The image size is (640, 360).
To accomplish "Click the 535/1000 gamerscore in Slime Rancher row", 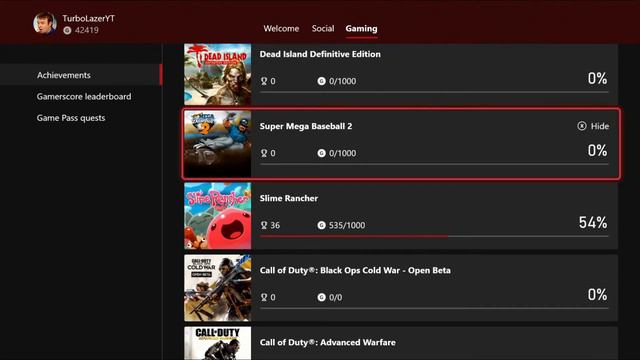I will (347, 225).
